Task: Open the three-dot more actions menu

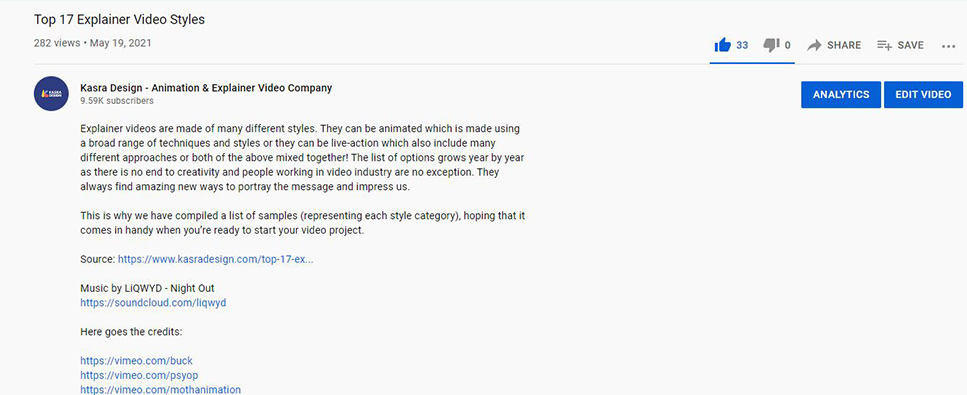Action: pos(948,46)
